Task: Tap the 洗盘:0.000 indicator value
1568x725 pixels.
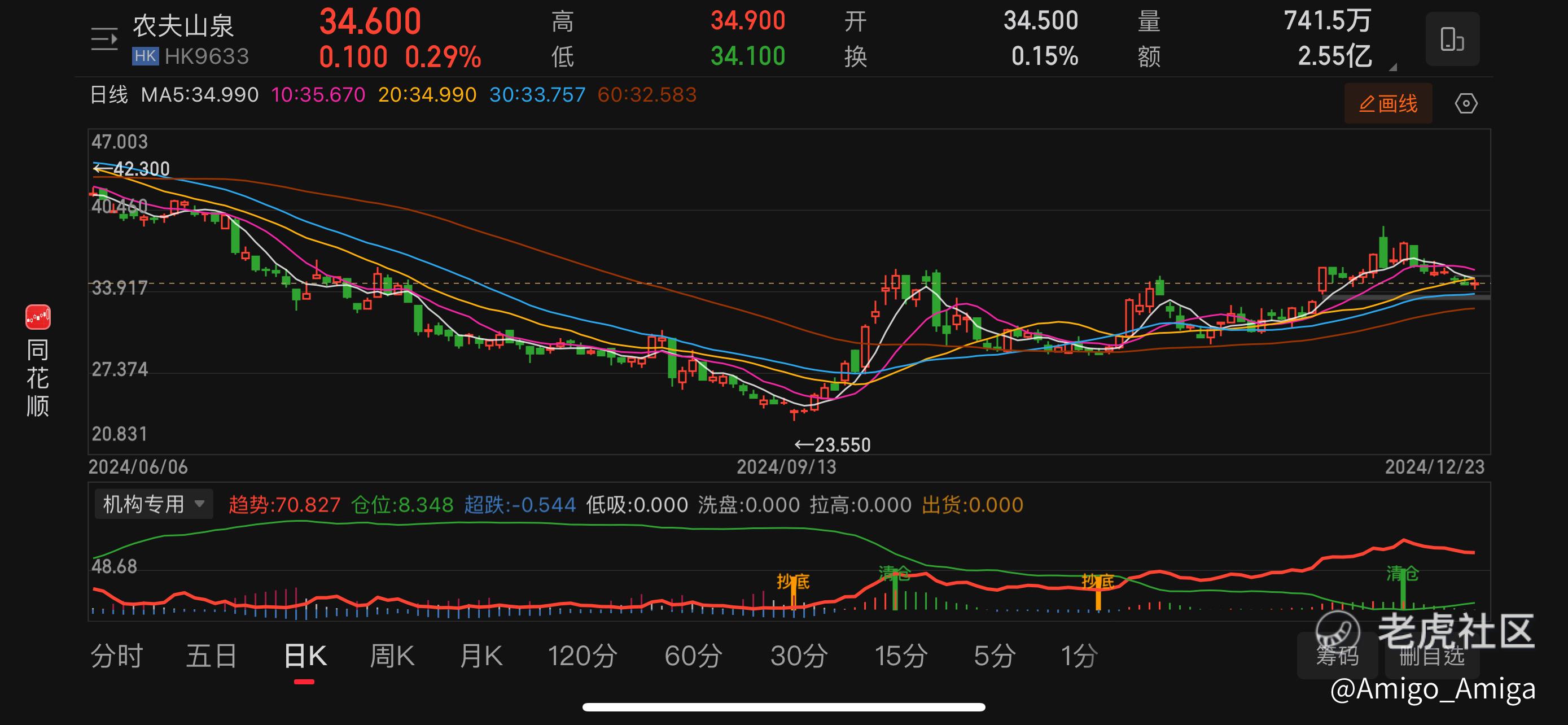Action: (x=748, y=505)
